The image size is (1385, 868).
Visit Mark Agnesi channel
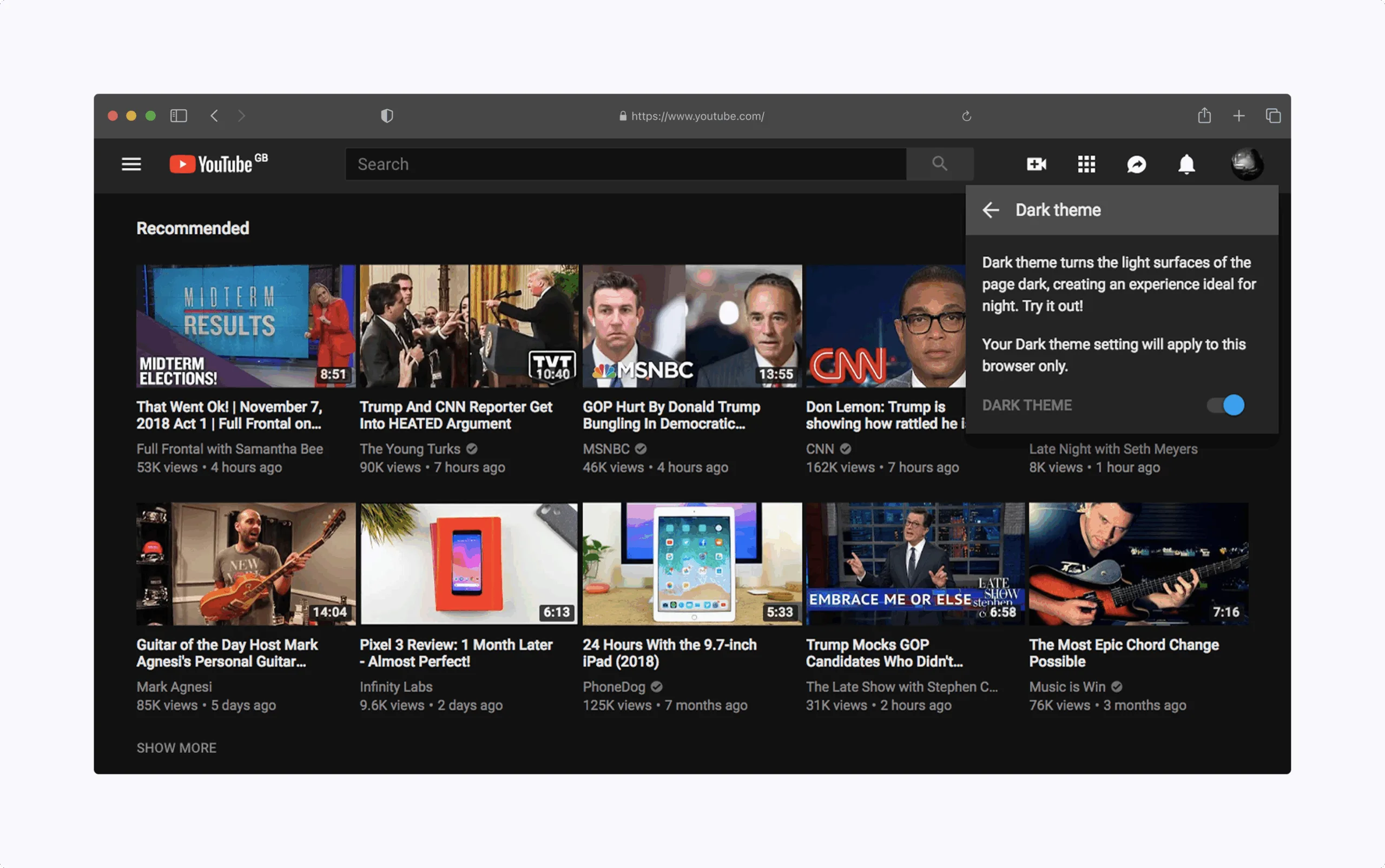174,687
